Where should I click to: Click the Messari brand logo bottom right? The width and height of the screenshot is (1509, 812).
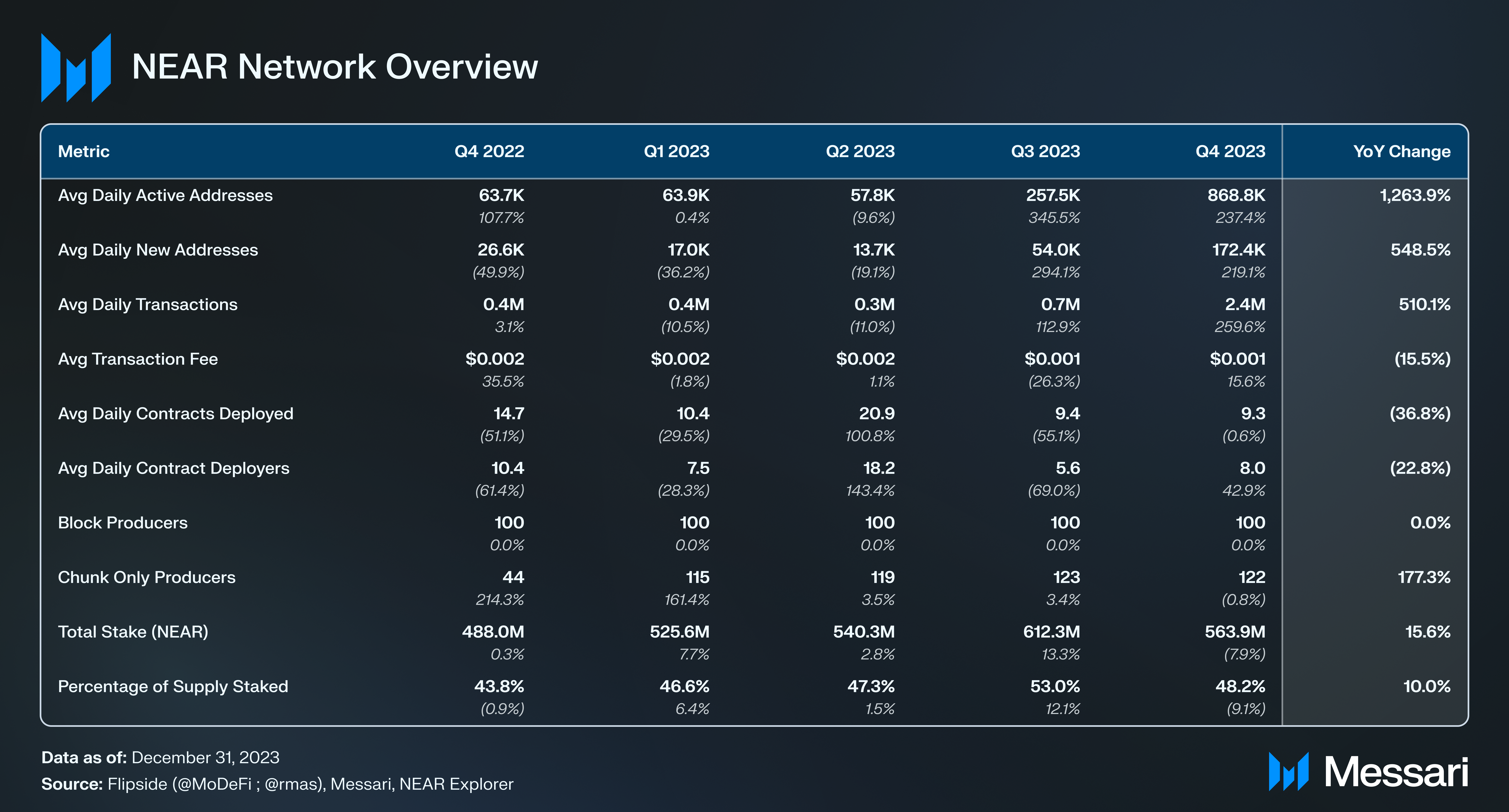[x=1368, y=772]
